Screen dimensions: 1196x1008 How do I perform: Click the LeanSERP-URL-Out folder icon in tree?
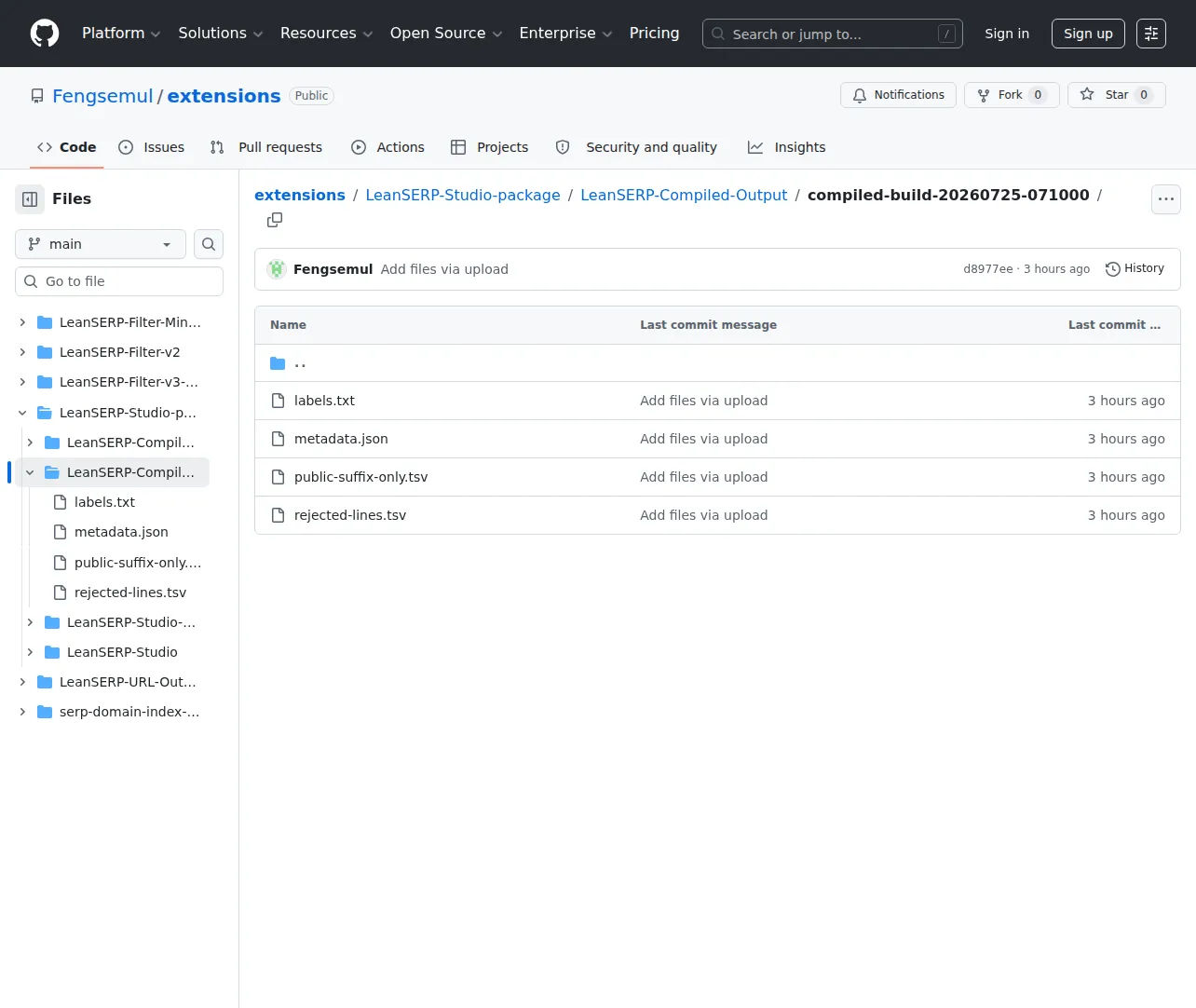(45, 682)
